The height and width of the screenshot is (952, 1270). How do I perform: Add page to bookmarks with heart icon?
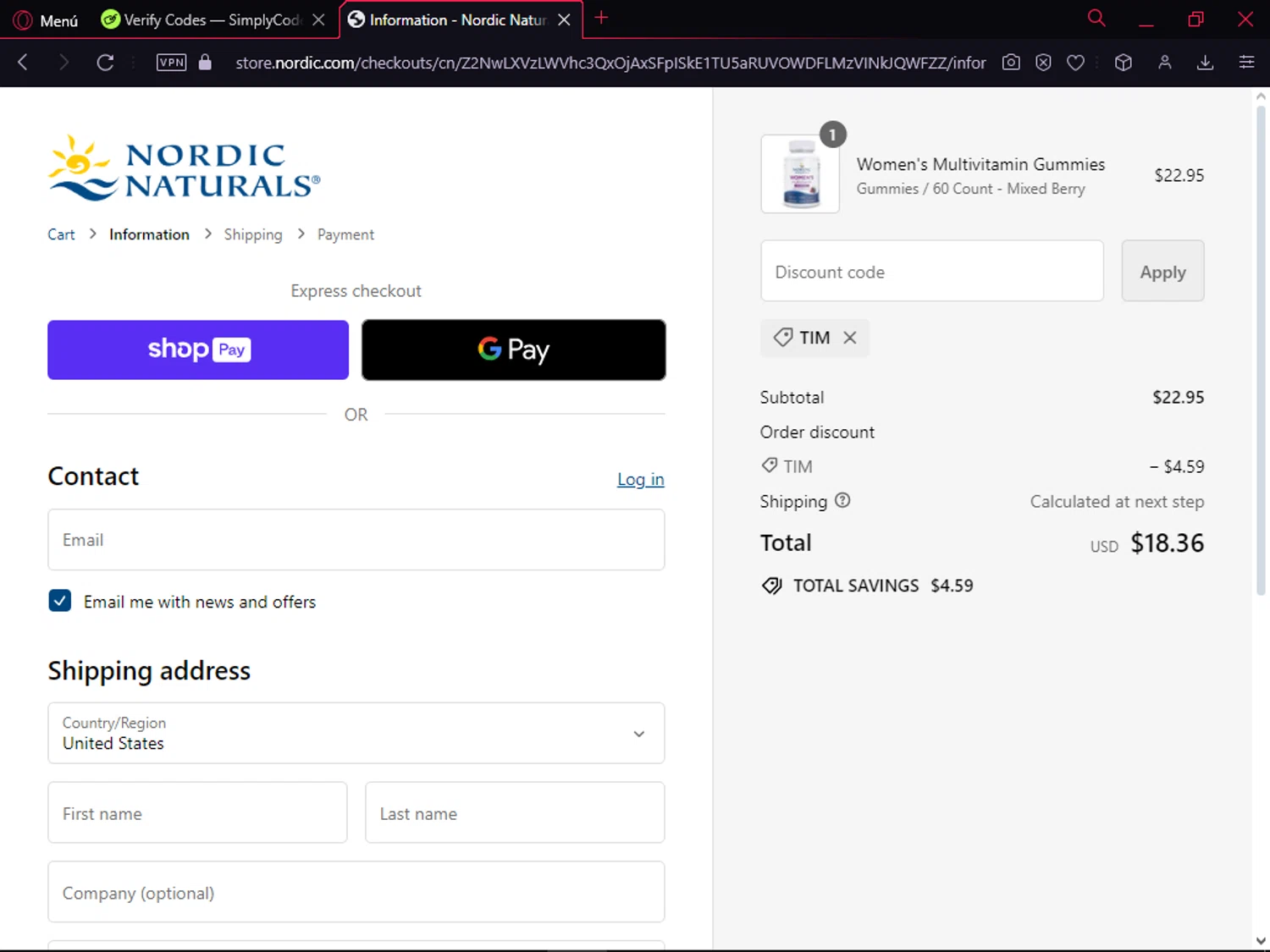coord(1075,62)
